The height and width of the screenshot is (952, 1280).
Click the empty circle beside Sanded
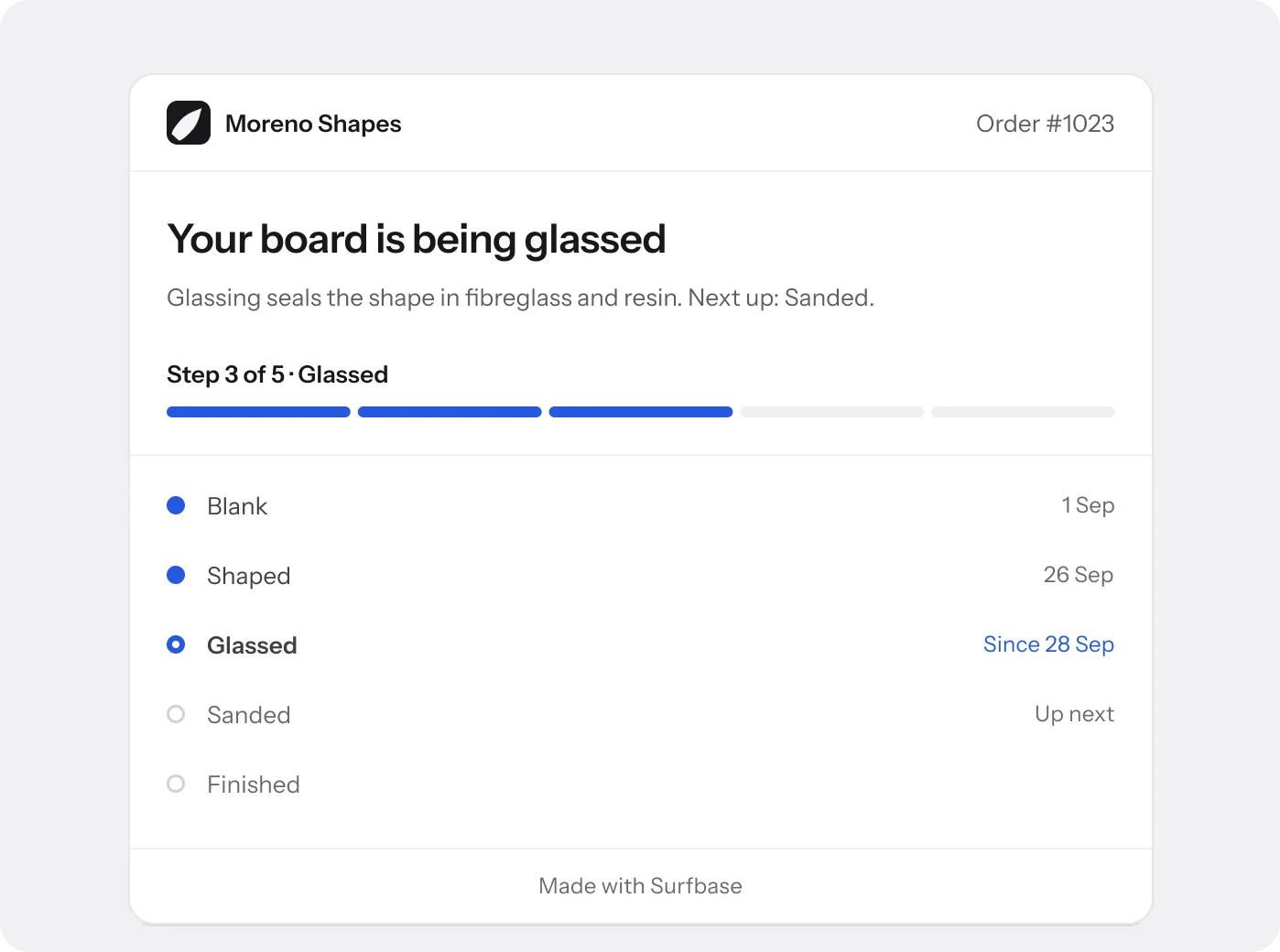pyautogui.click(x=176, y=714)
